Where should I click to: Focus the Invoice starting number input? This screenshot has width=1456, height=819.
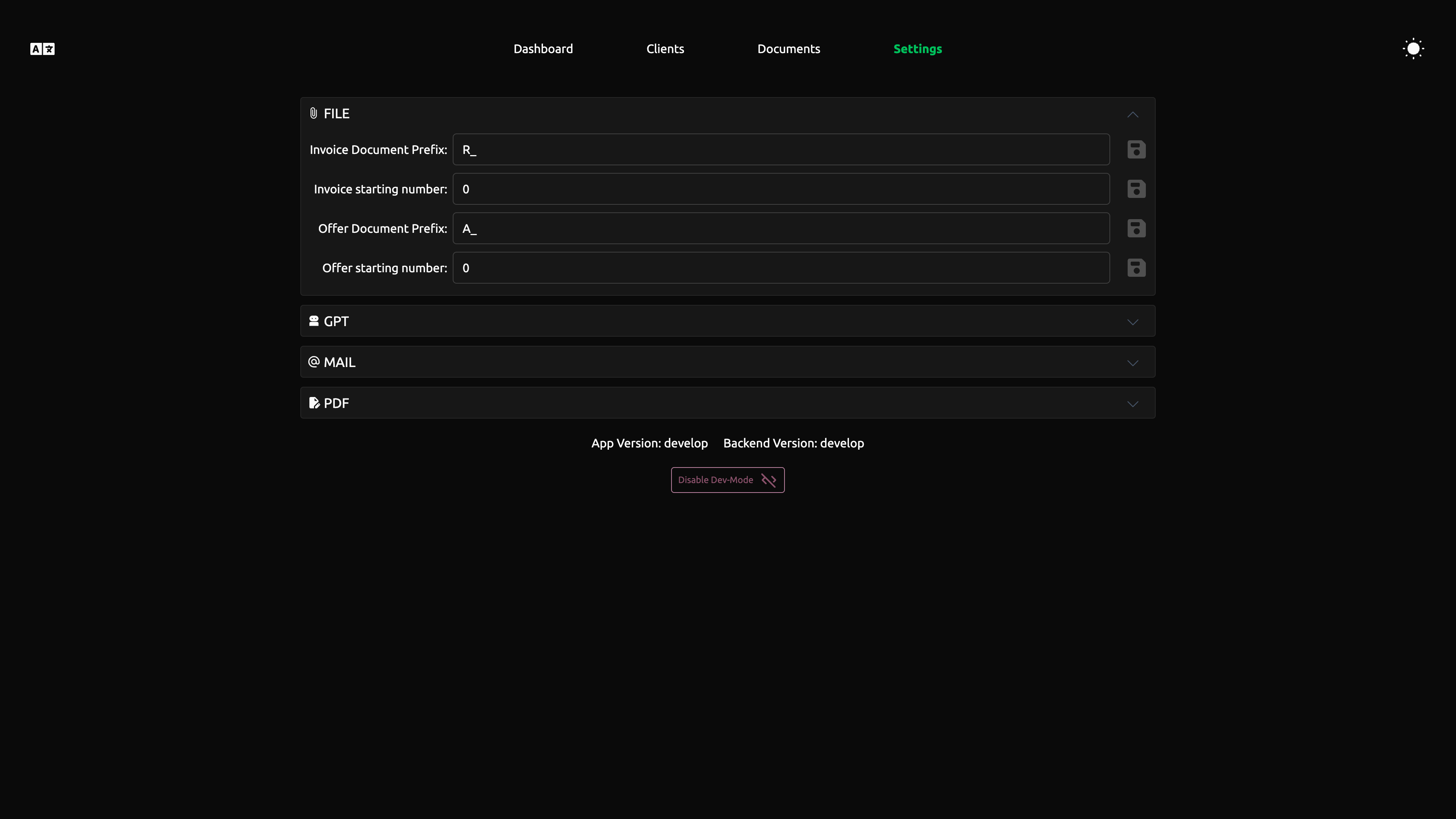pos(781,189)
